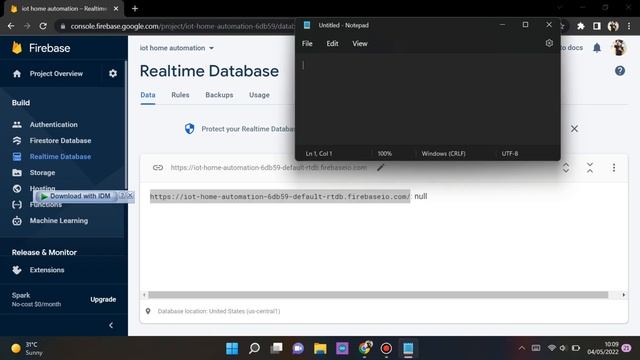Image resolution: width=640 pixels, height=360 pixels.
Task: Go back in Chrome
Action: pos(11,26)
